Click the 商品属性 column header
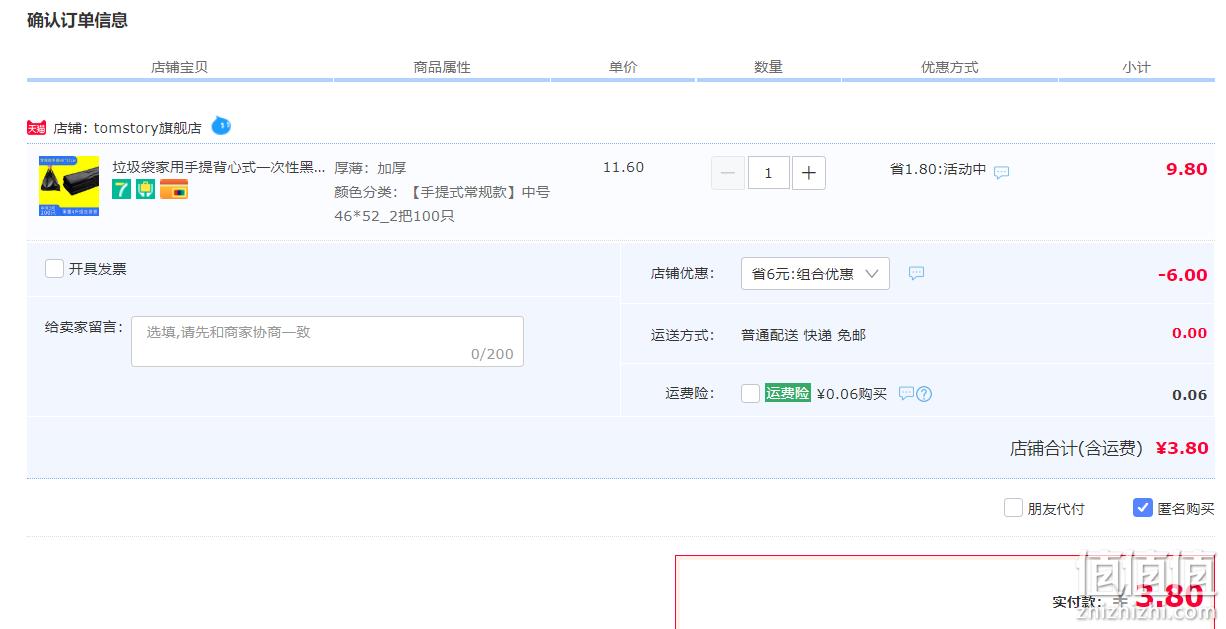1226x629 pixels. [442, 67]
